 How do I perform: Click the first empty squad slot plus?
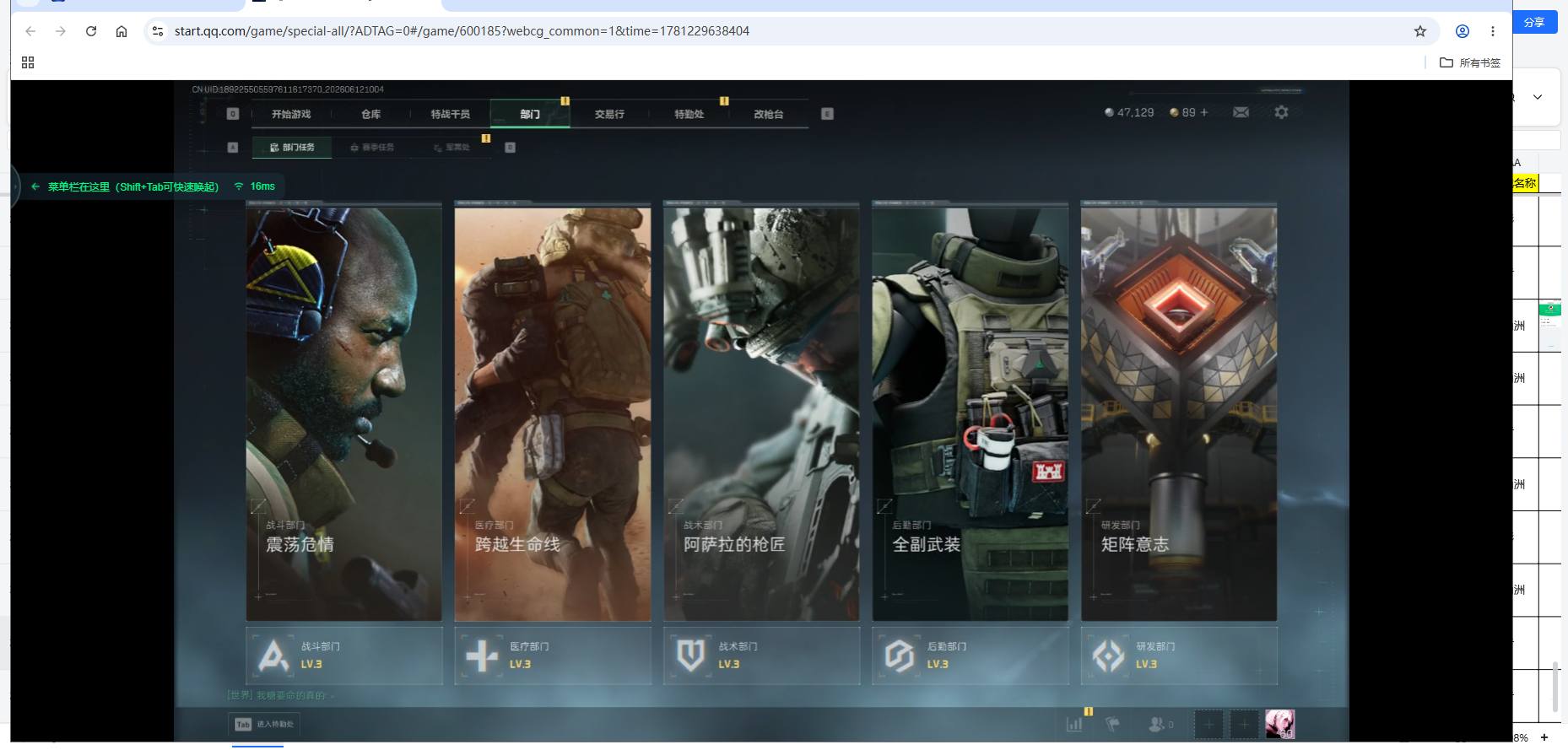coord(1208,724)
